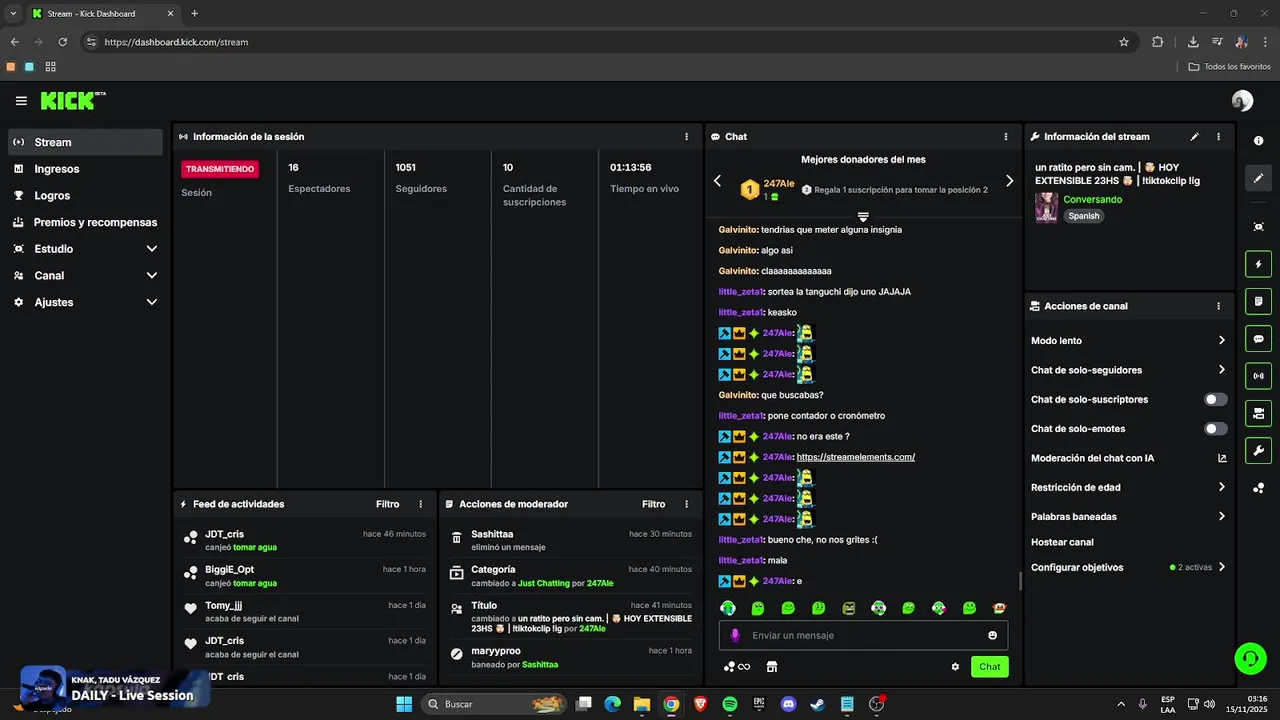Open Configurar objetivos settings
Image resolution: width=1280 pixels, height=720 pixels.
pyautogui.click(x=1129, y=567)
